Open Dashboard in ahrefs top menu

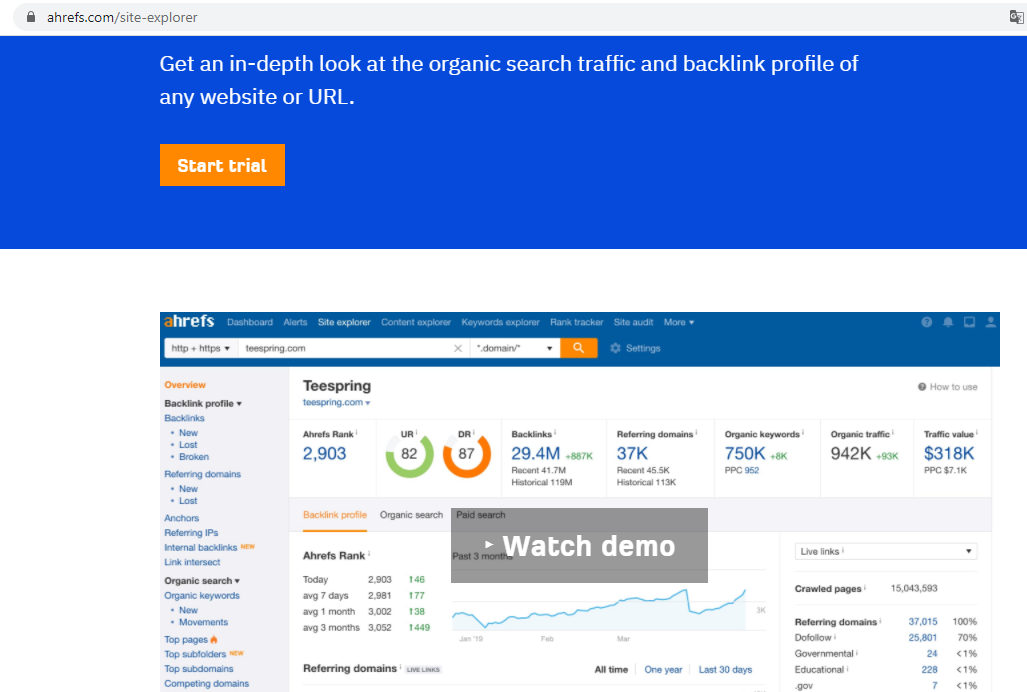[250, 322]
